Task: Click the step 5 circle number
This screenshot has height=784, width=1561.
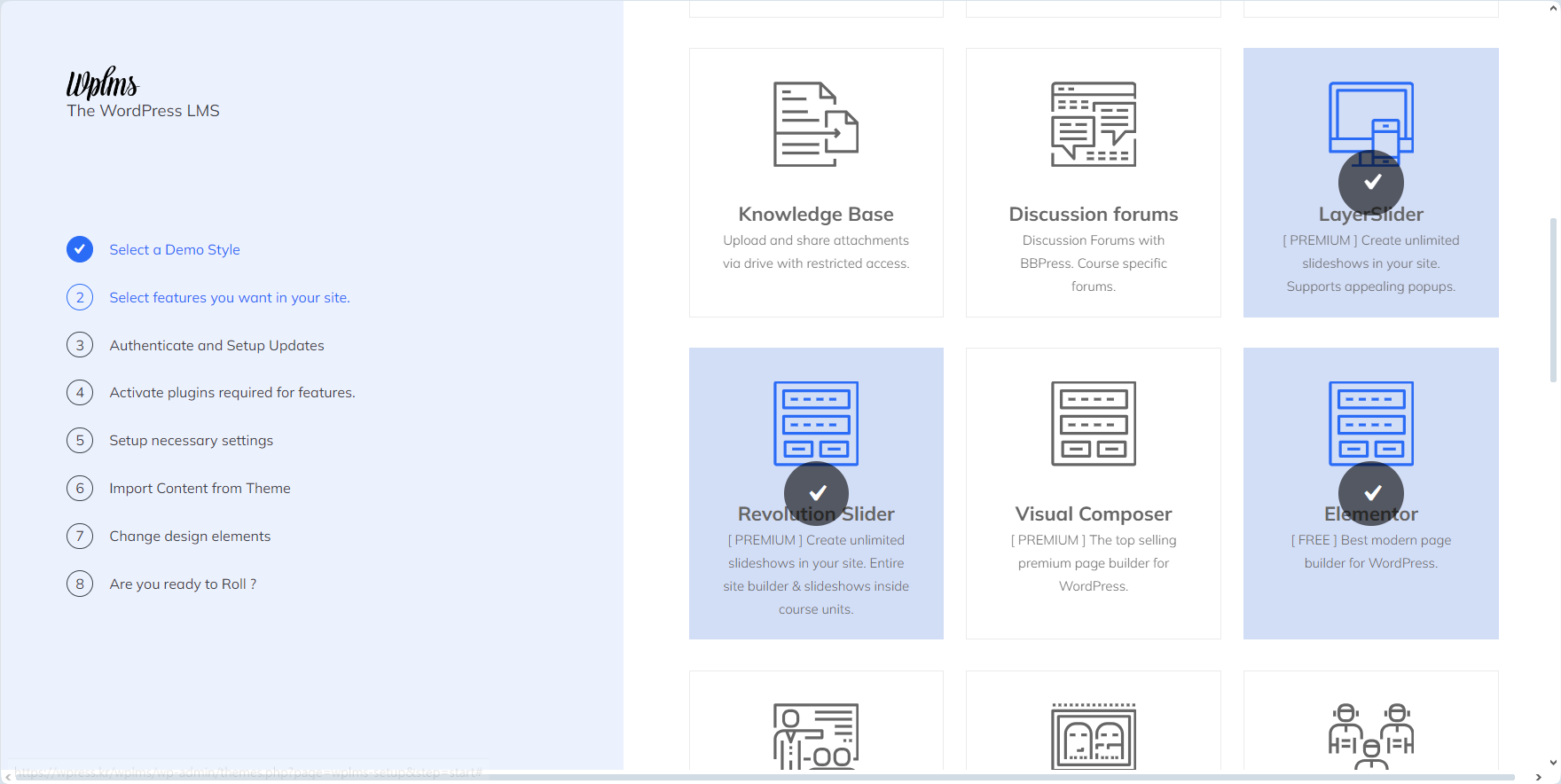Action: click(80, 440)
